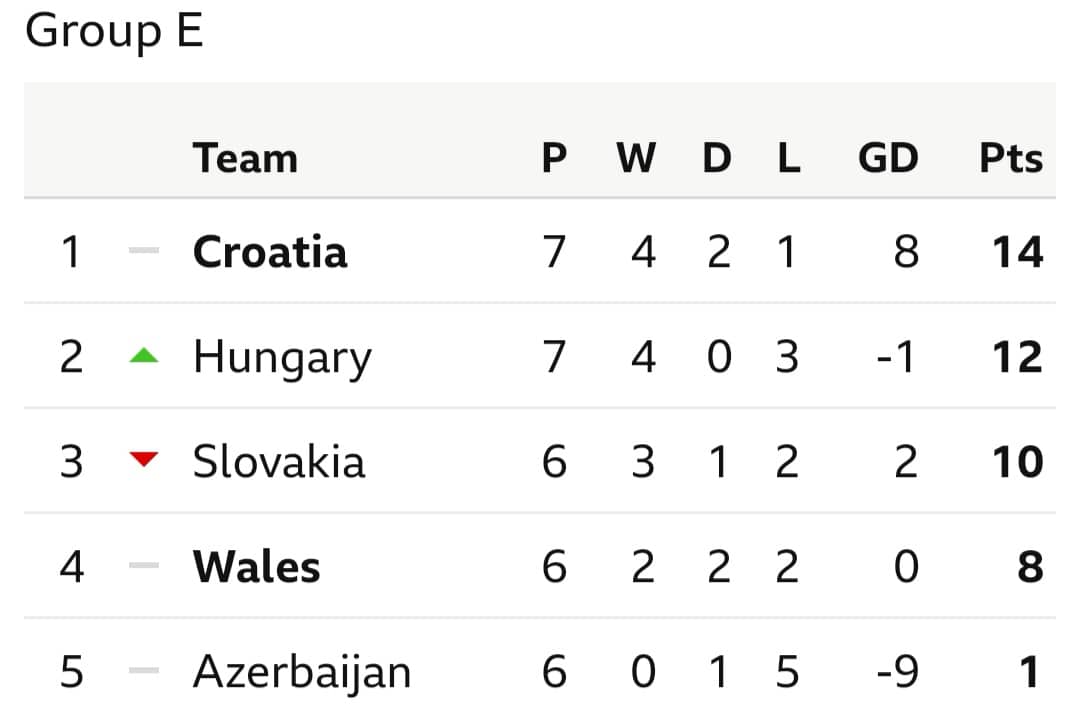Image resolution: width=1080 pixels, height=706 pixels.
Task: Click the Group E heading
Action: (x=114, y=31)
